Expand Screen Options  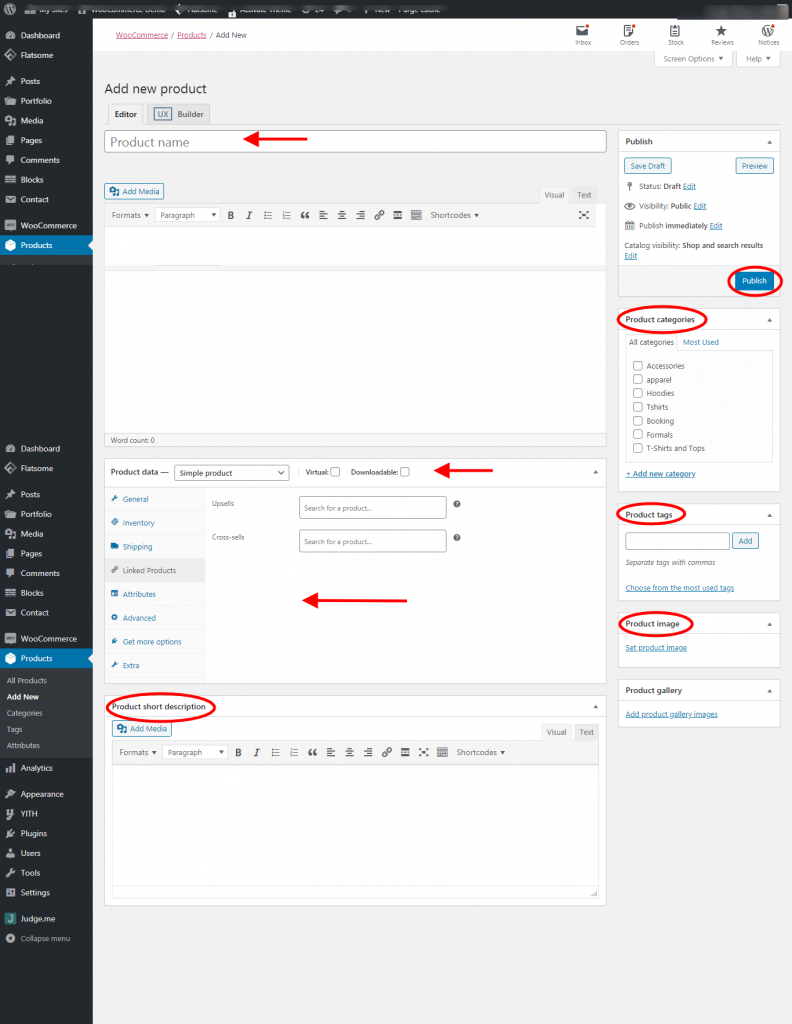693,59
